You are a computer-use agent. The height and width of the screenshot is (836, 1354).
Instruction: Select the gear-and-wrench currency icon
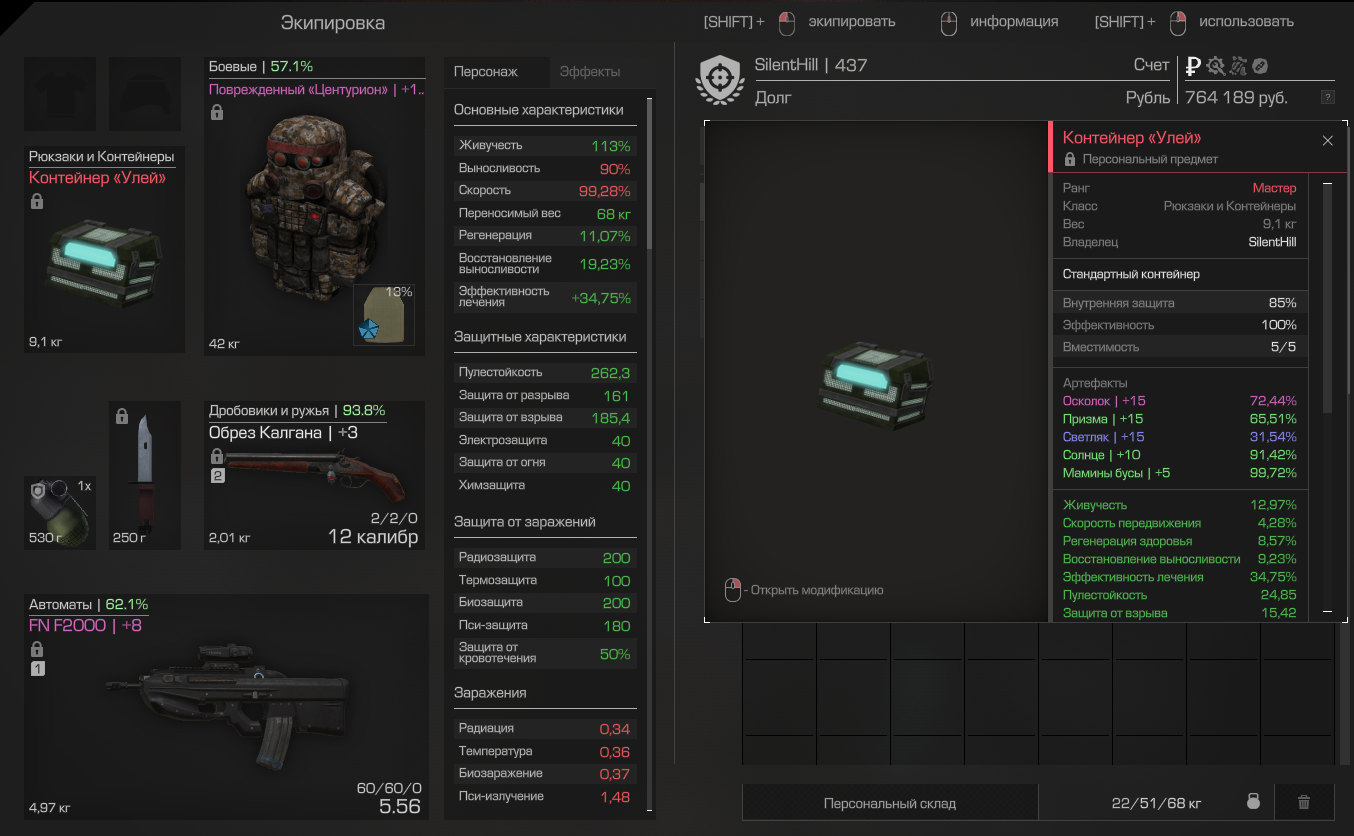[1216, 66]
